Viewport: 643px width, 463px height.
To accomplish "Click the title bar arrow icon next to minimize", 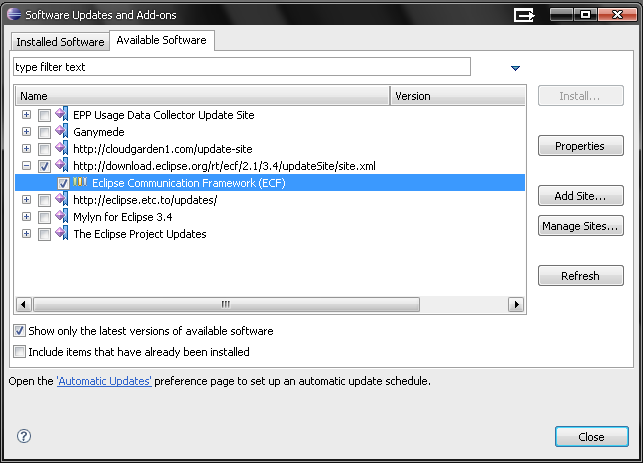I will pos(524,15).
